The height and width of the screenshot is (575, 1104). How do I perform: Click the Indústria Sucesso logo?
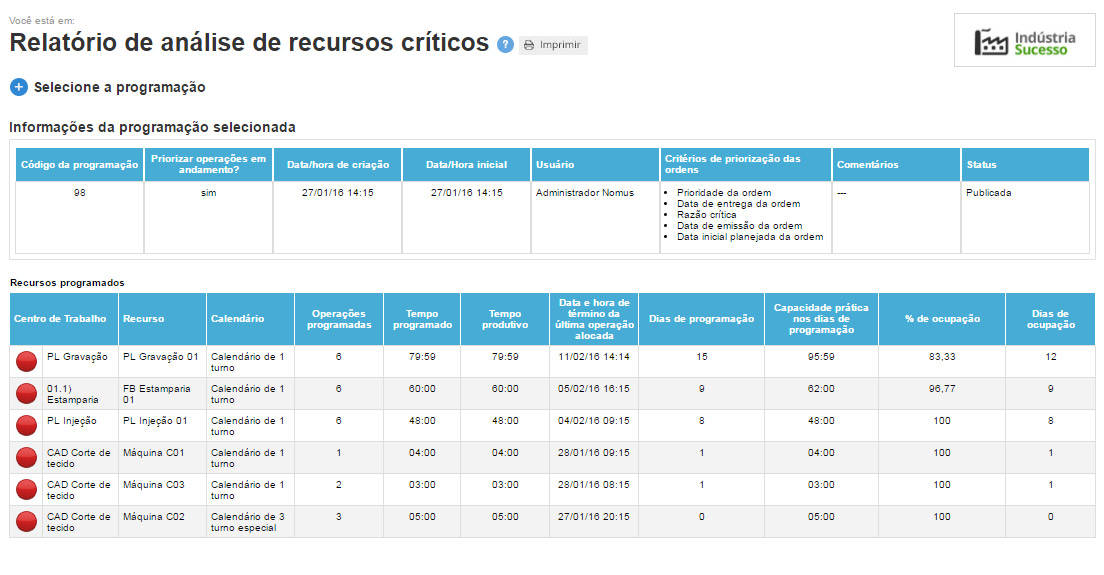[x=1025, y=41]
